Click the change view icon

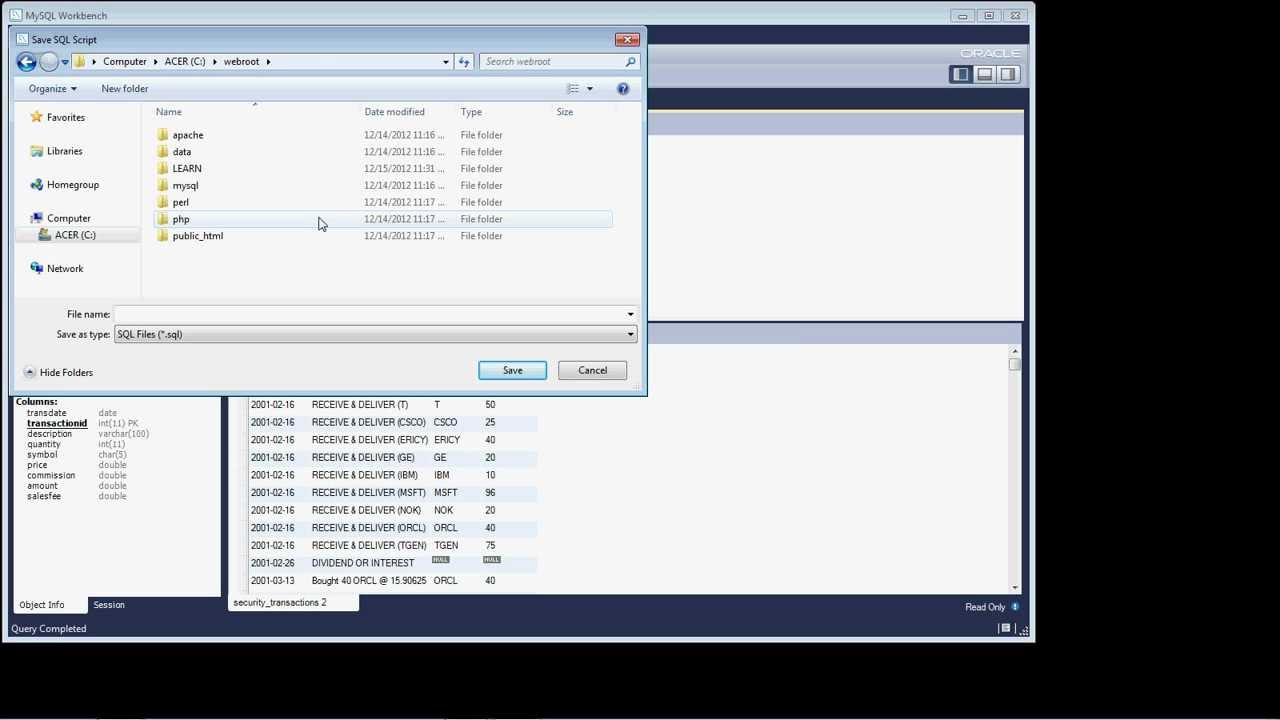point(573,89)
